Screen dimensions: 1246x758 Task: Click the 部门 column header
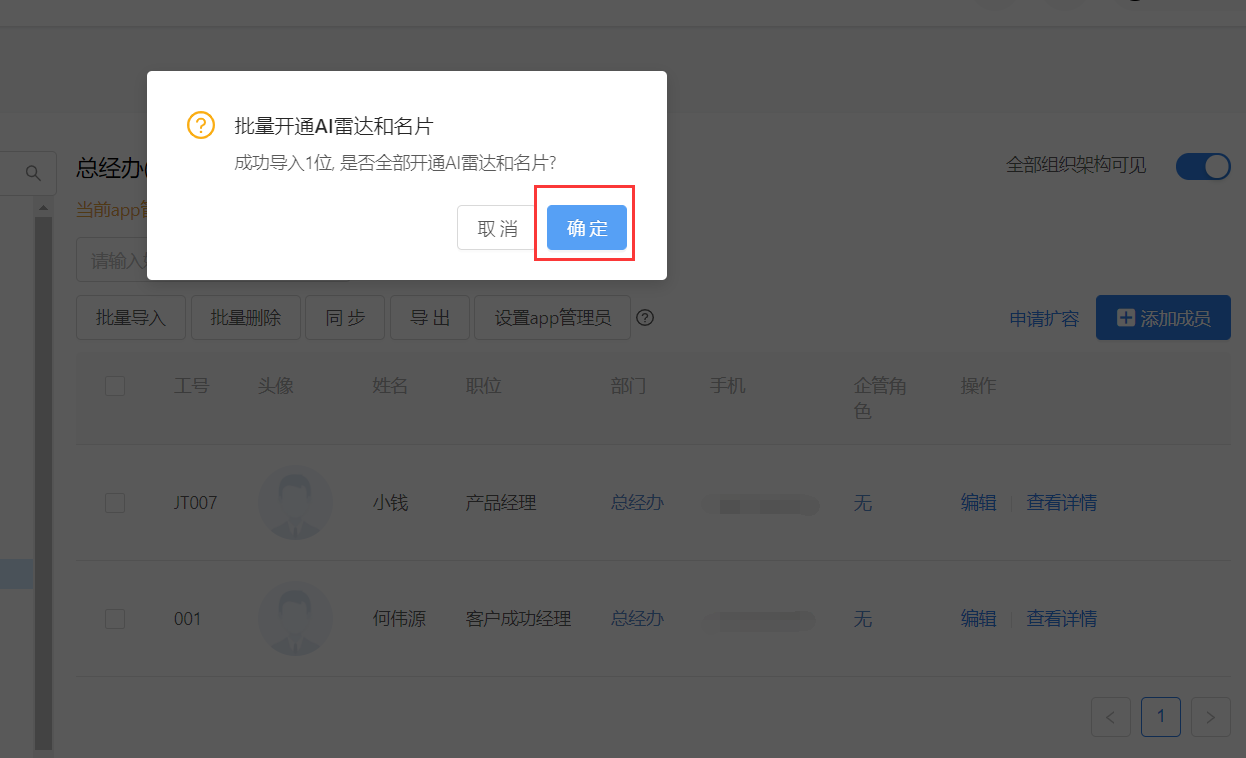[628, 386]
